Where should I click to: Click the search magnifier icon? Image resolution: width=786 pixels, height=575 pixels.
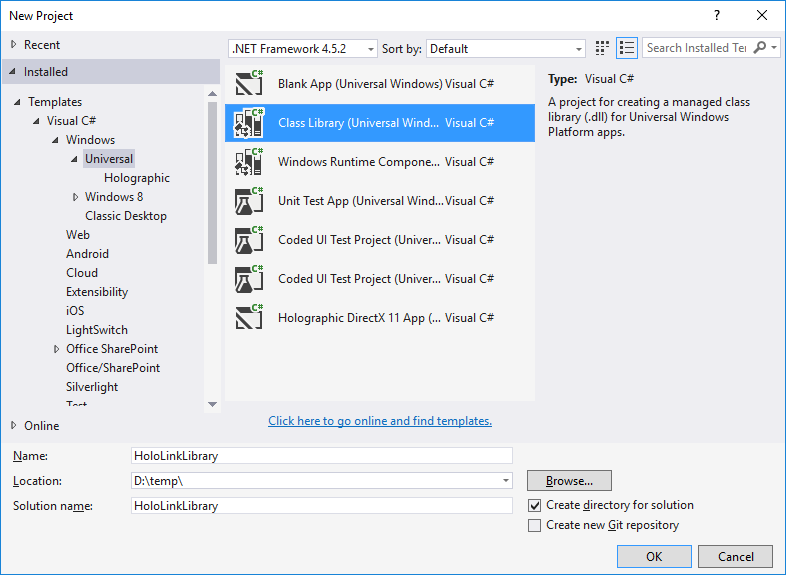tap(759, 48)
